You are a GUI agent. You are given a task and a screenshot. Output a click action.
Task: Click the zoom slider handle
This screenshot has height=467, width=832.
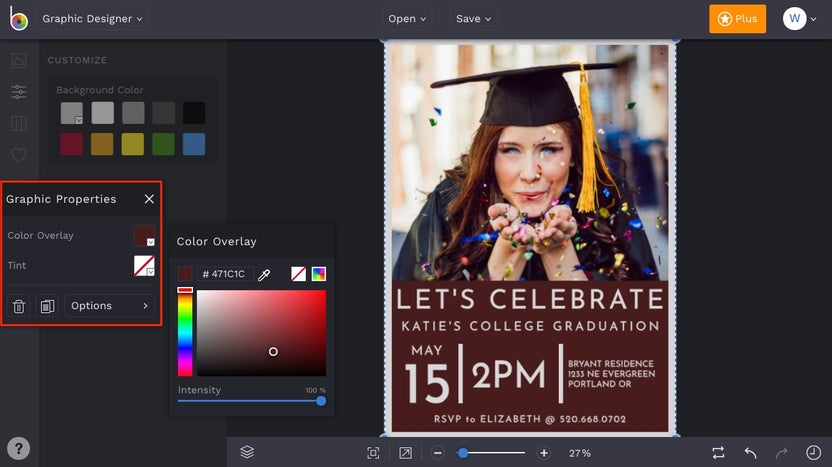click(x=463, y=453)
